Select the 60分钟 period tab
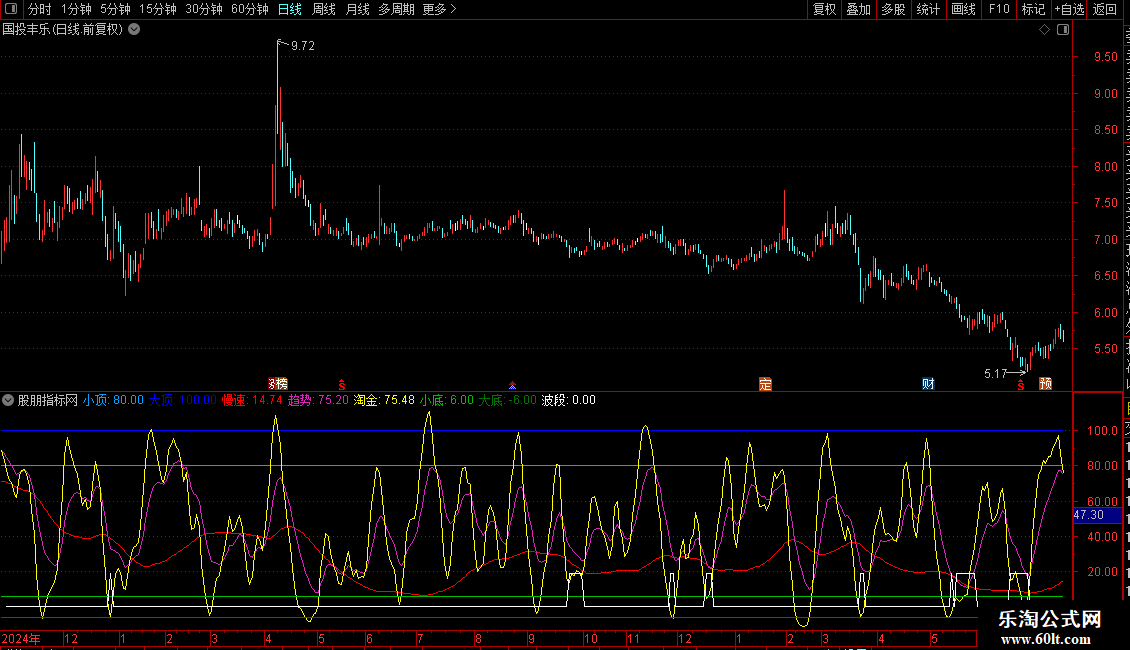1130x650 pixels. click(x=249, y=9)
